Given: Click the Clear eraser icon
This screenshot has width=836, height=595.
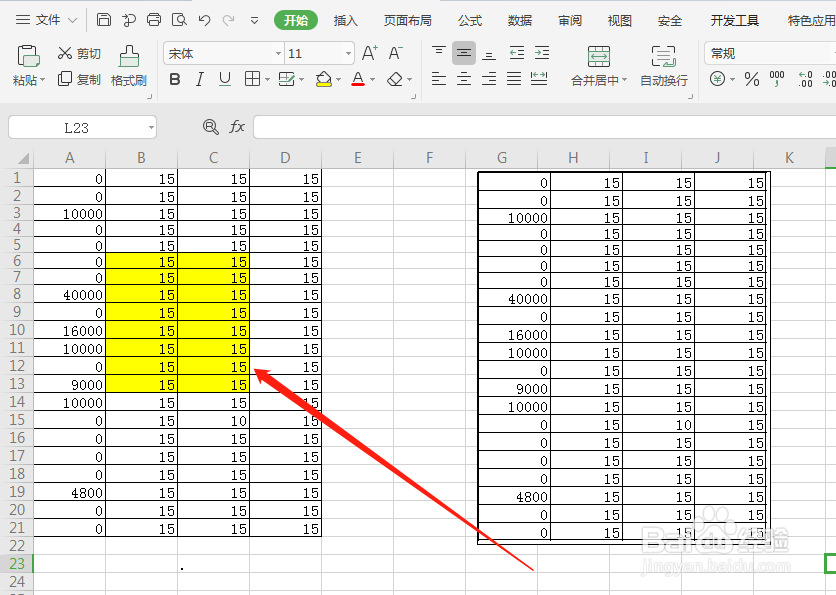Looking at the screenshot, I should click(395, 79).
